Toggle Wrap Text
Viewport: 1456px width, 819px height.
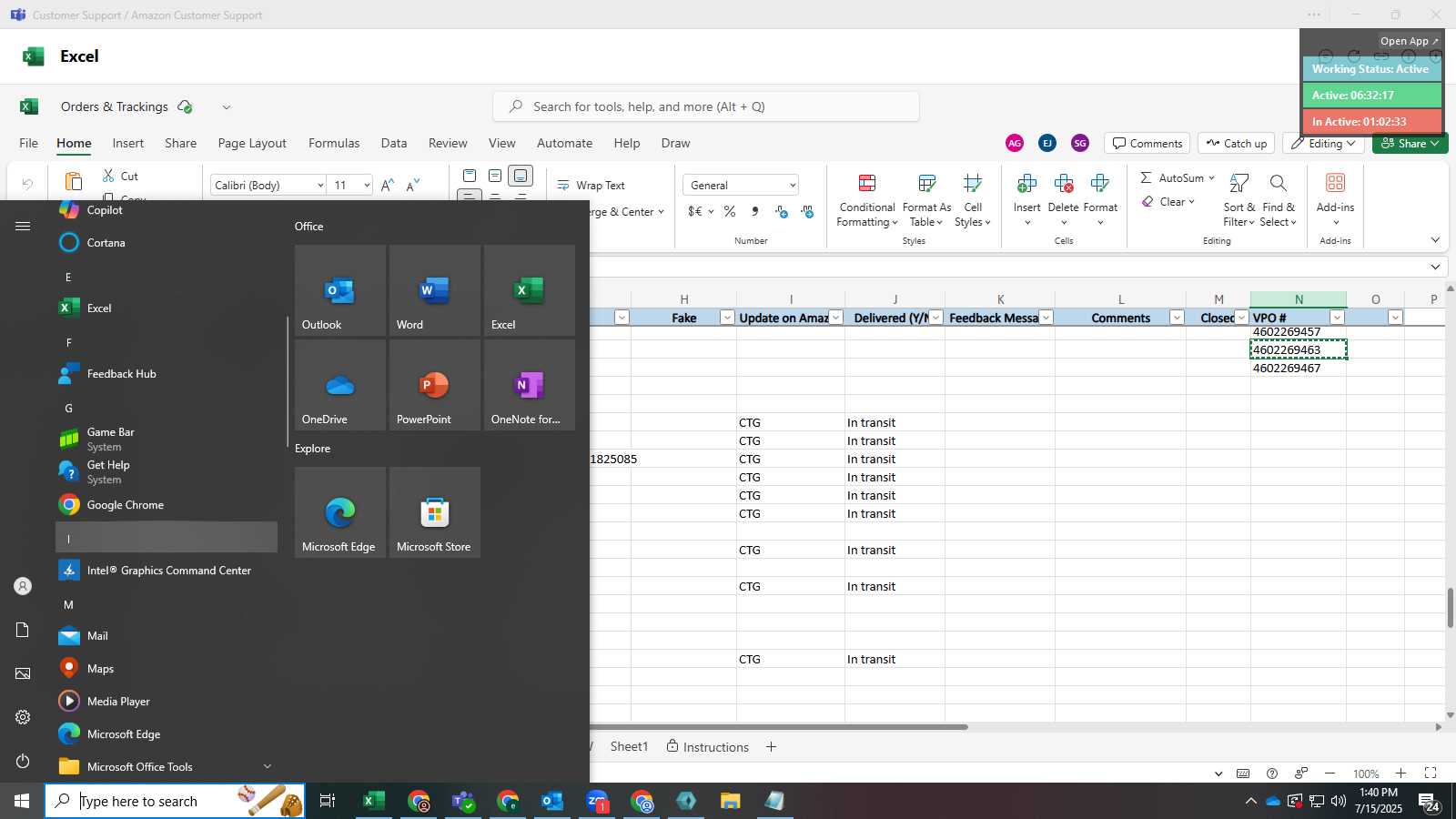[591, 185]
